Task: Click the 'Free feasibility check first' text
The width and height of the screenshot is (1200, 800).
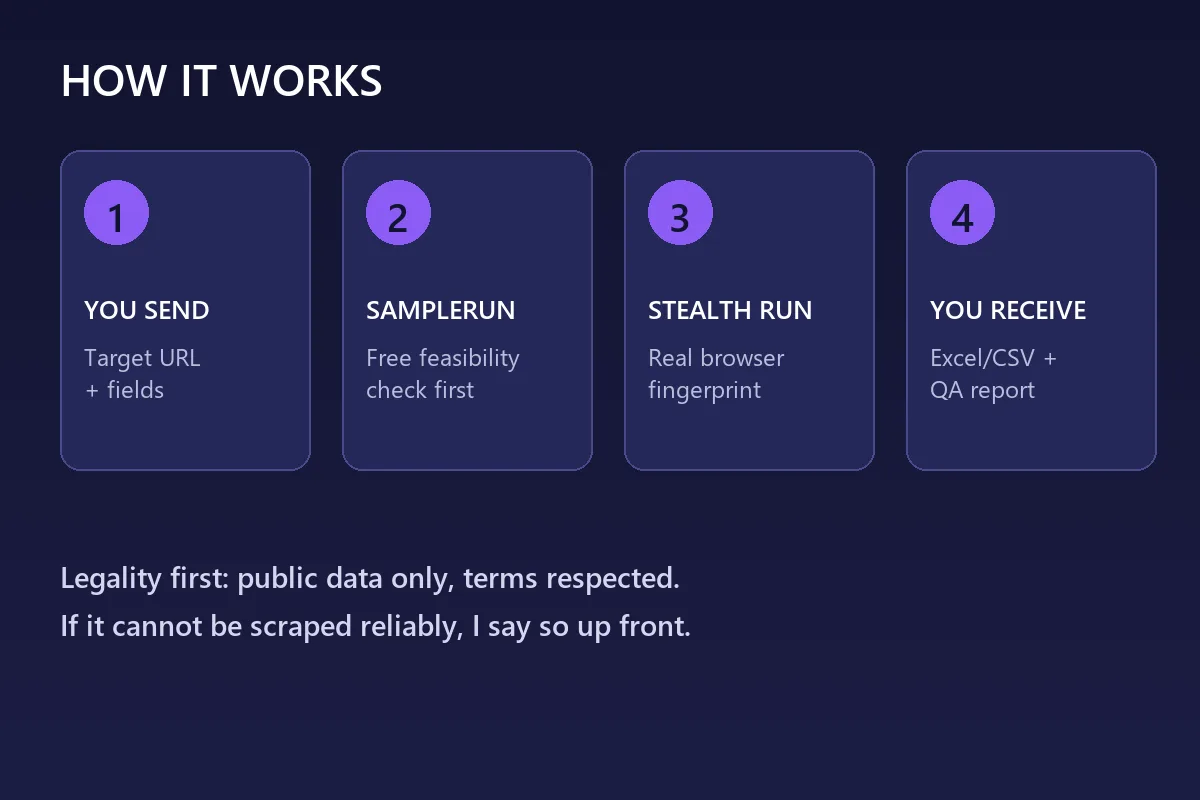Action: [x=443, y=374]
